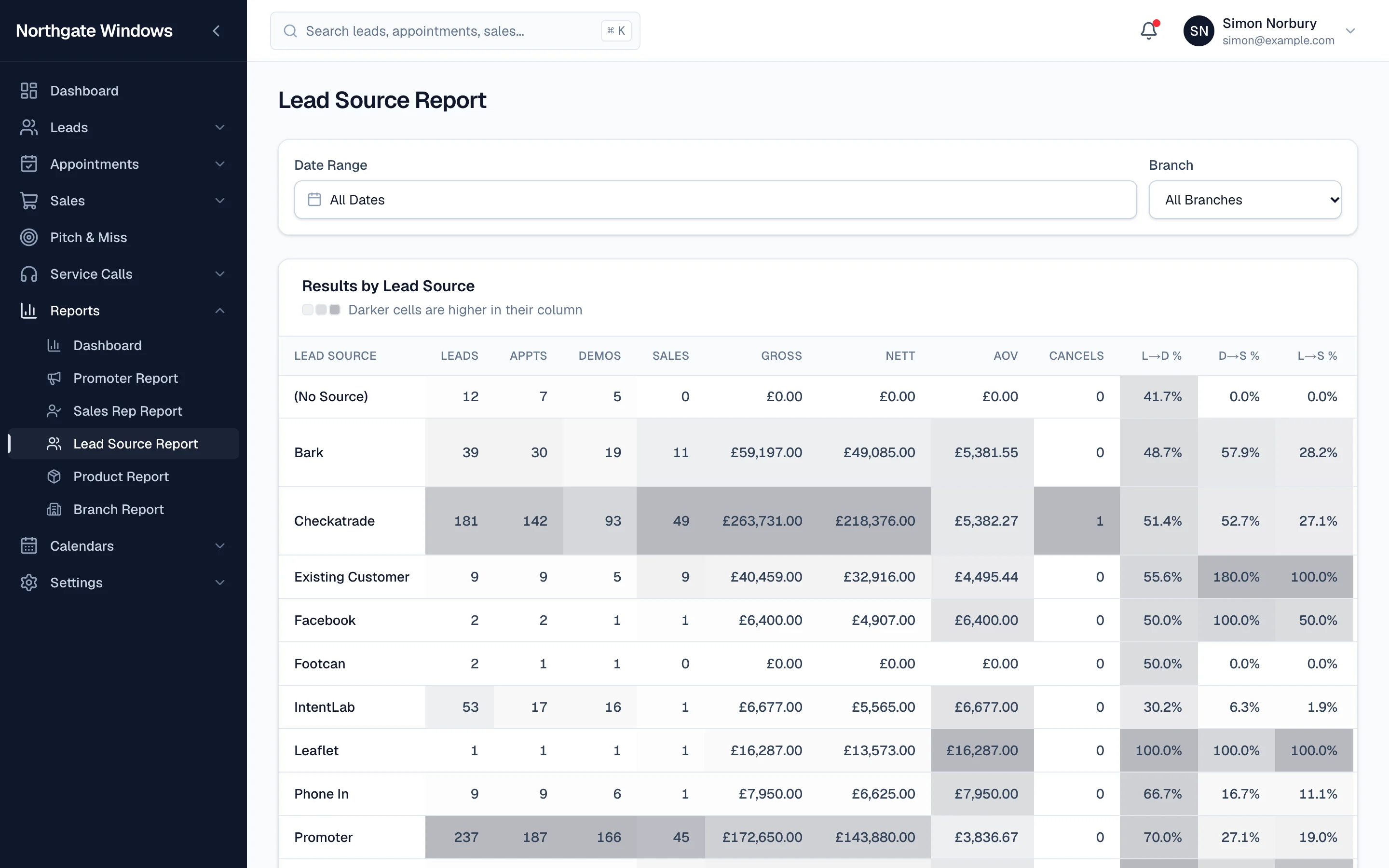Click the Leads people icon
Screen dimensions: 1389x868
click(x=29, y=127)
